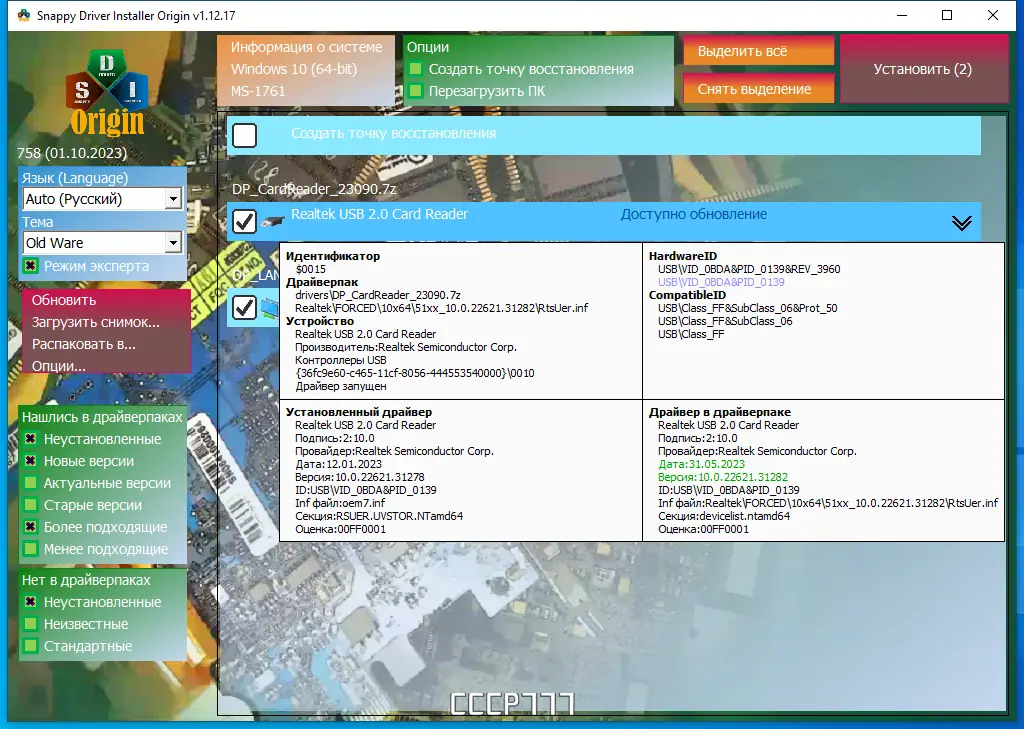
Task: Enable 'Менее подходящие' filter
Action: pyautogui.click(x=30, y=549)
